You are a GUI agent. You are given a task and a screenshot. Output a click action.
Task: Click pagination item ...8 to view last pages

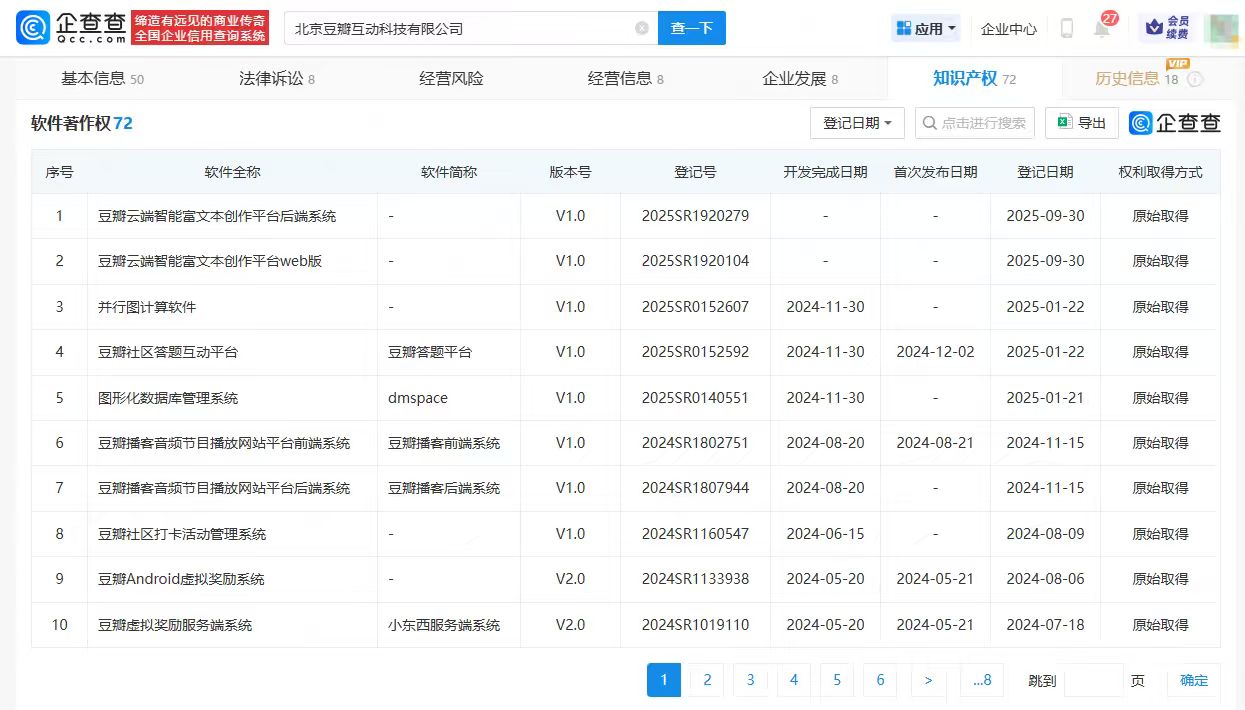[x=981, y=680]
